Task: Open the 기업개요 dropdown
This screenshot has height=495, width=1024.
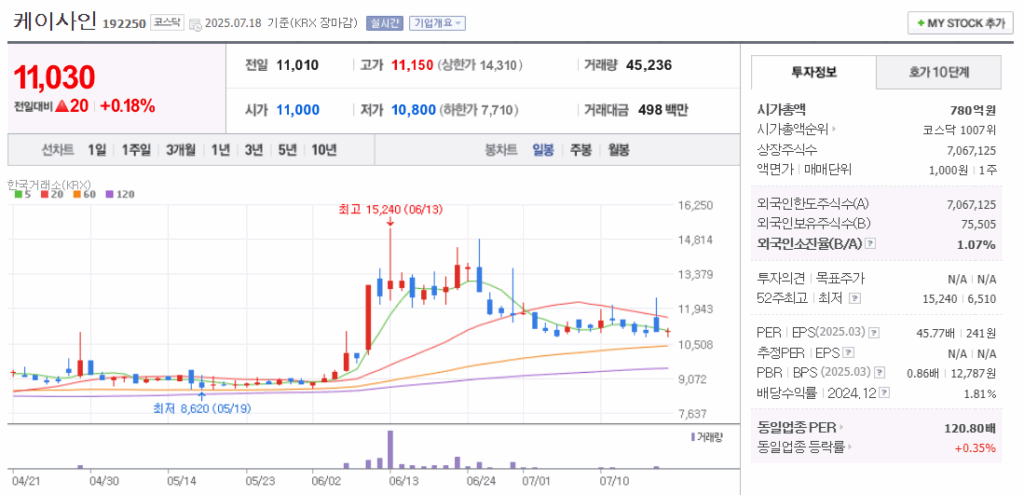Action: (x=437, y=24)
